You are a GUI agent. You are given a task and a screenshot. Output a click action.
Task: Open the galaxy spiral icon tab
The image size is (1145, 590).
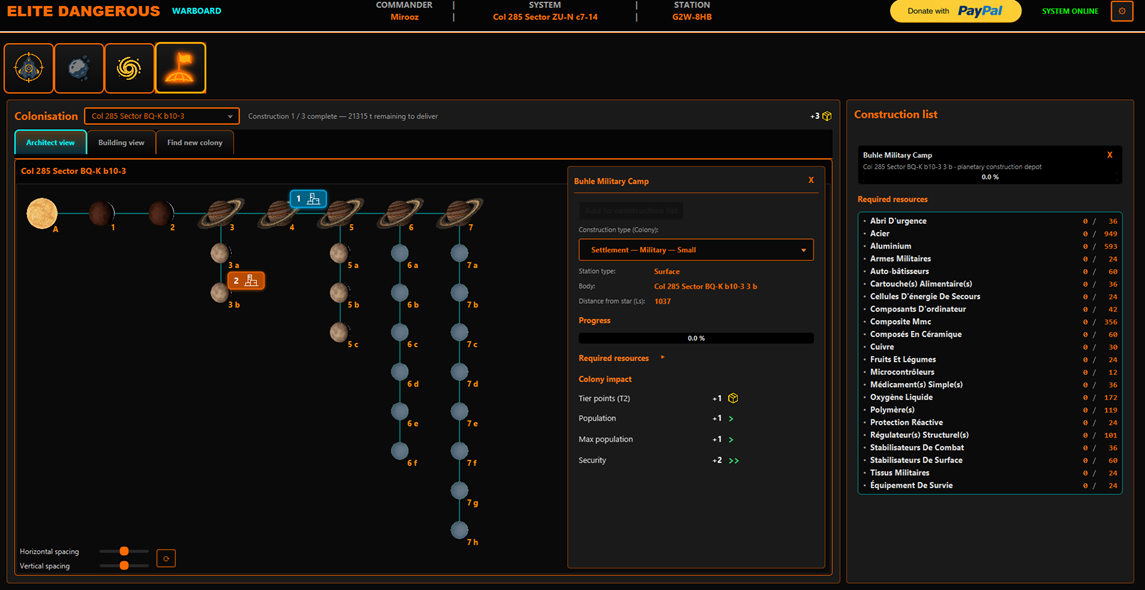[x=130, y=68]
